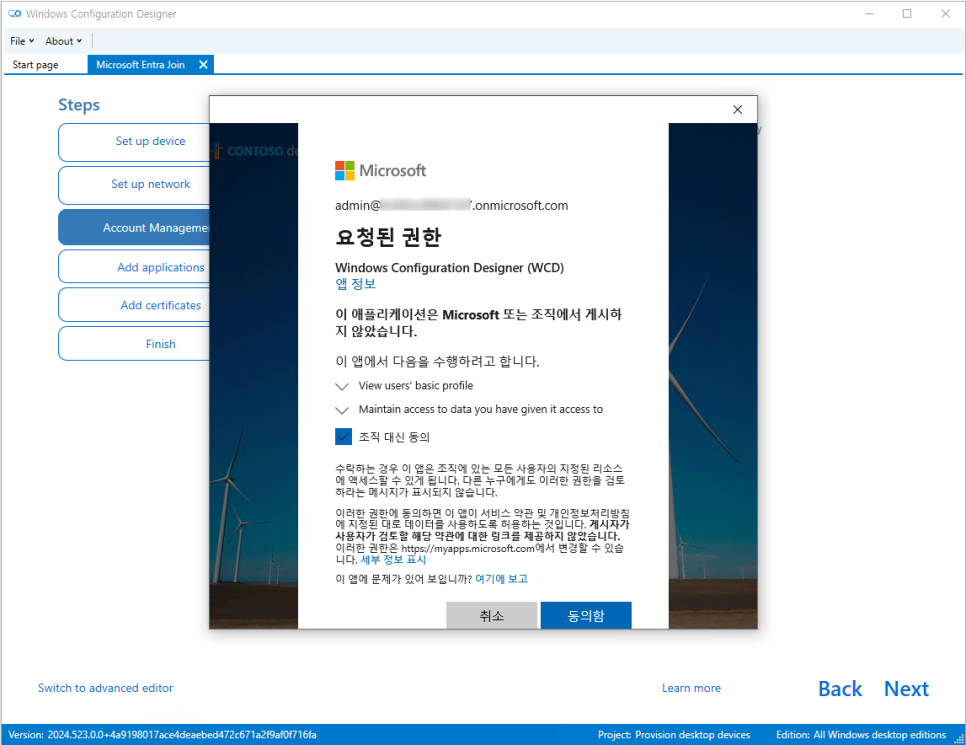Maximize the Windows Configuration Designer window
The image size is (966, 745).
(x=907, y=14)
